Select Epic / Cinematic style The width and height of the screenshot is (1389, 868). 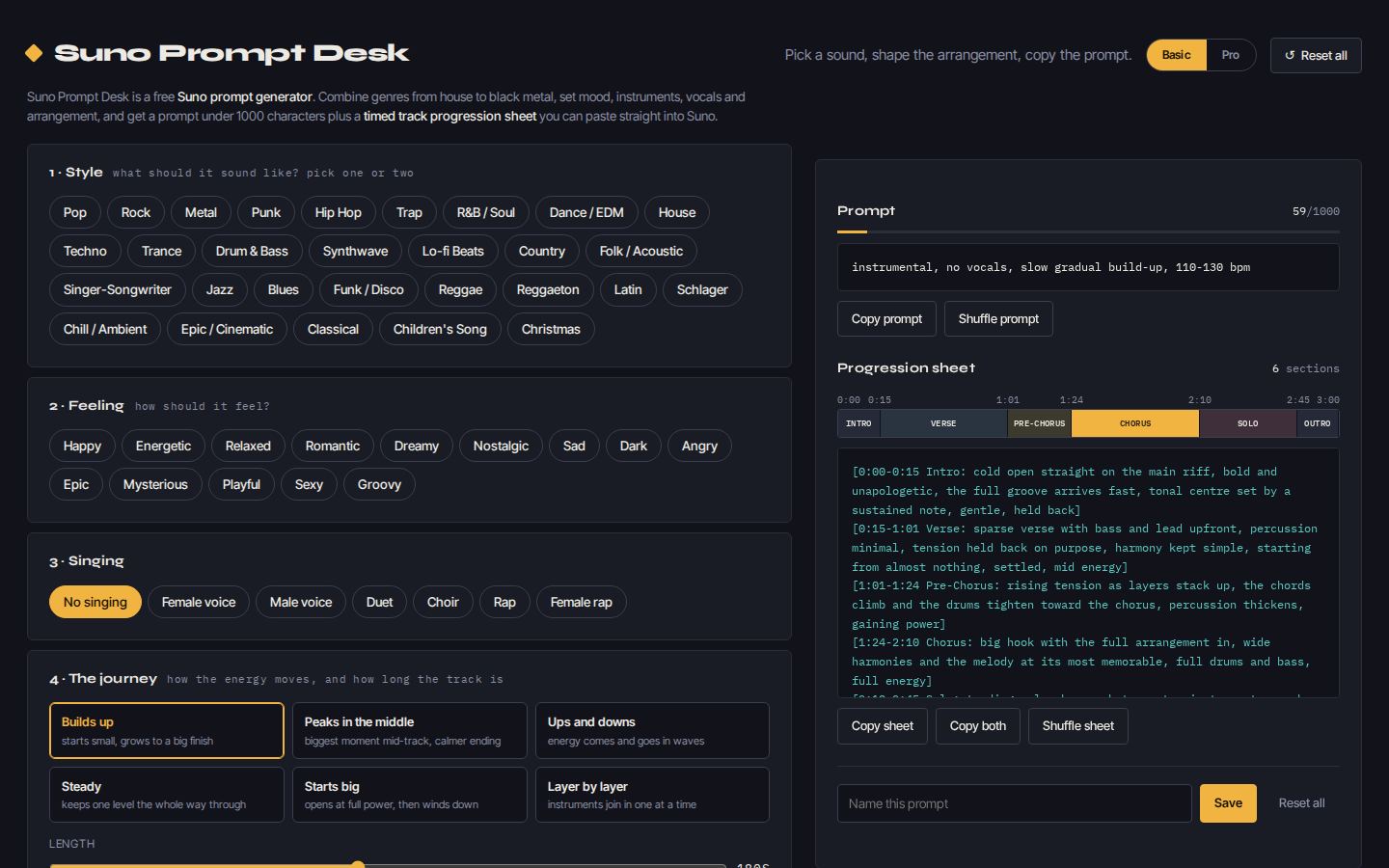(x=227, y=329)
